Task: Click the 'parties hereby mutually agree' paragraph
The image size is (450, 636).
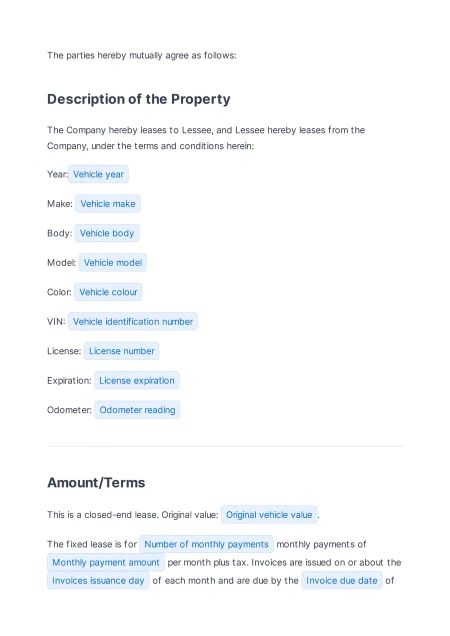Action: (142, 55)
